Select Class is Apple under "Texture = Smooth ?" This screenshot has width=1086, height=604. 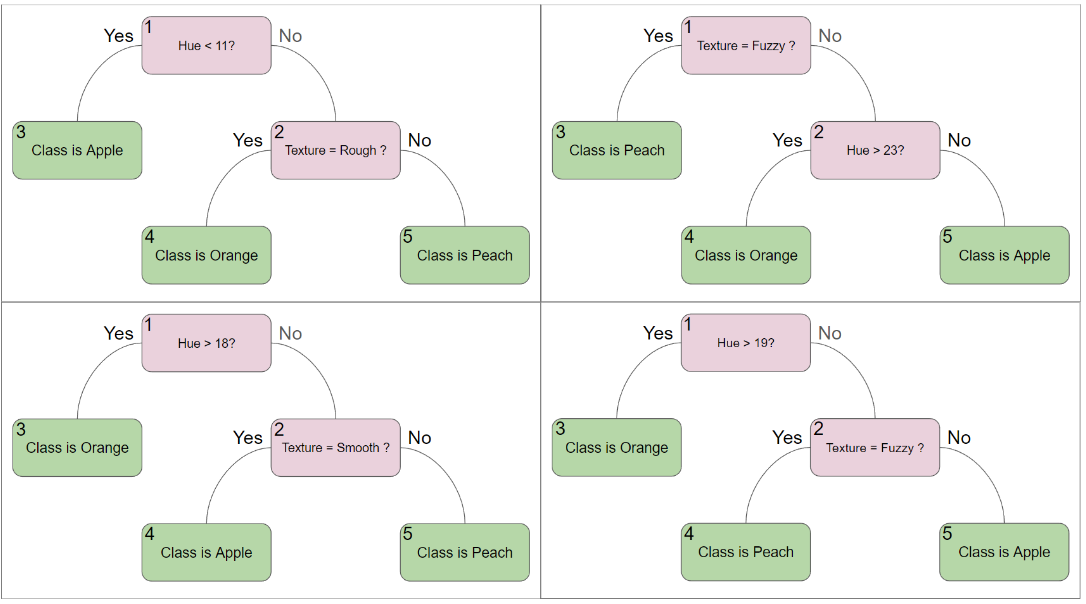[206, 552]
